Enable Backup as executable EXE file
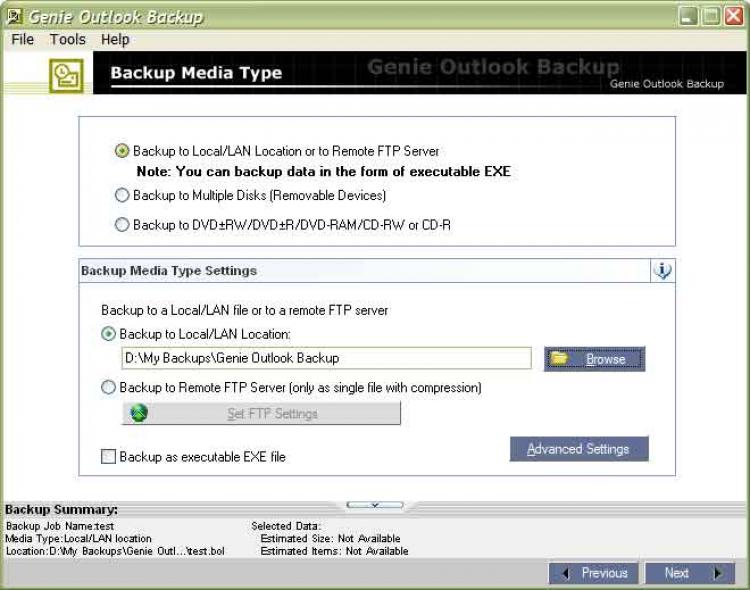Image resolution: width=750 pixels, height=590 pixels. click(x=108, y=457)
